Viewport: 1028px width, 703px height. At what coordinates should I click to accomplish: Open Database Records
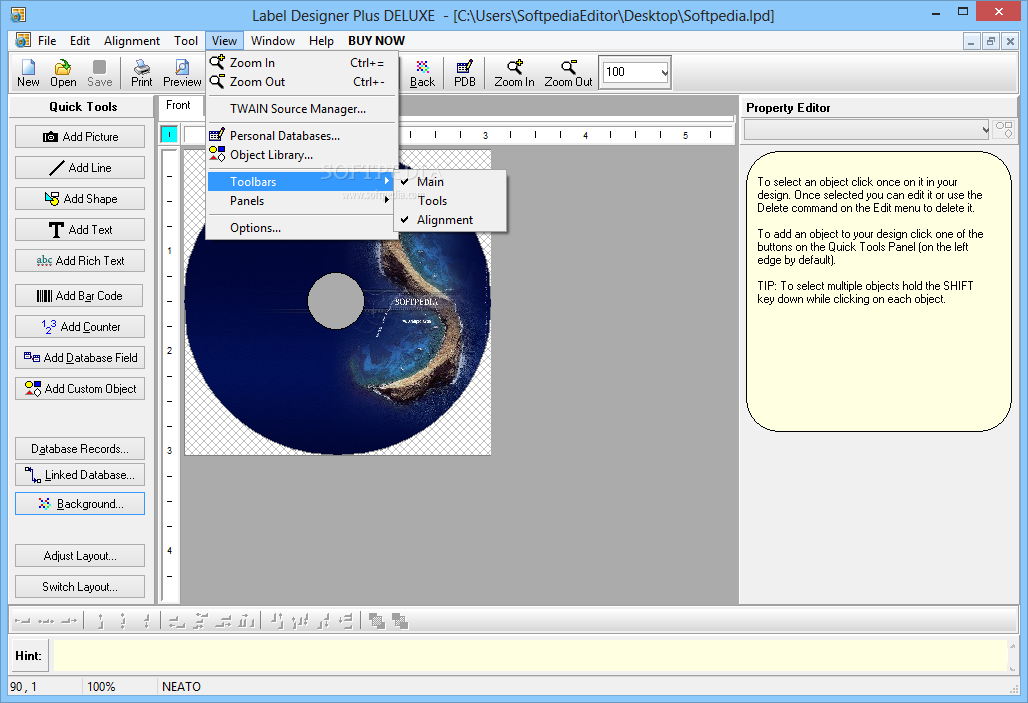pyautogui.click(x=80, y=449)
